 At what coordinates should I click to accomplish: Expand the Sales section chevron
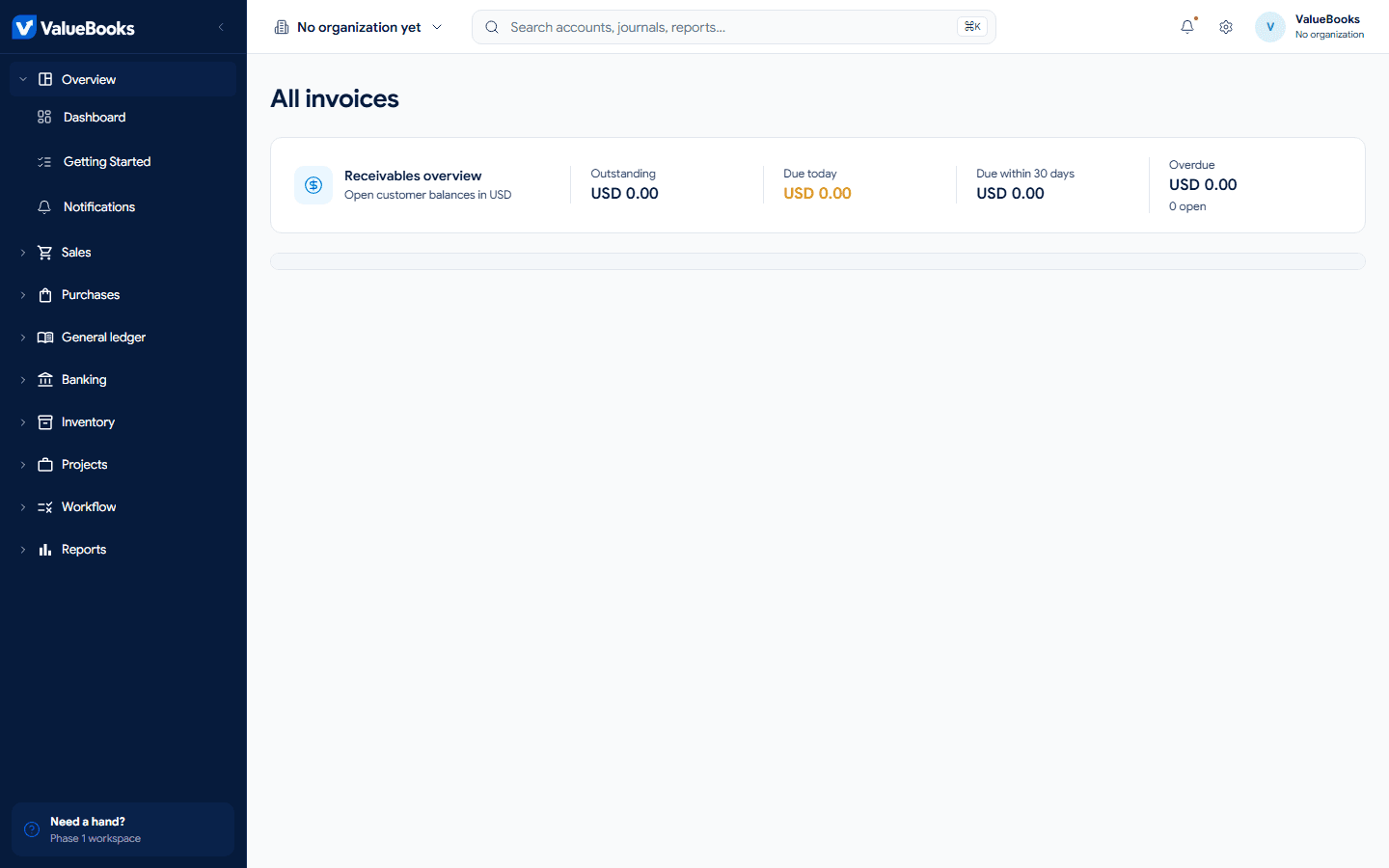23,253
